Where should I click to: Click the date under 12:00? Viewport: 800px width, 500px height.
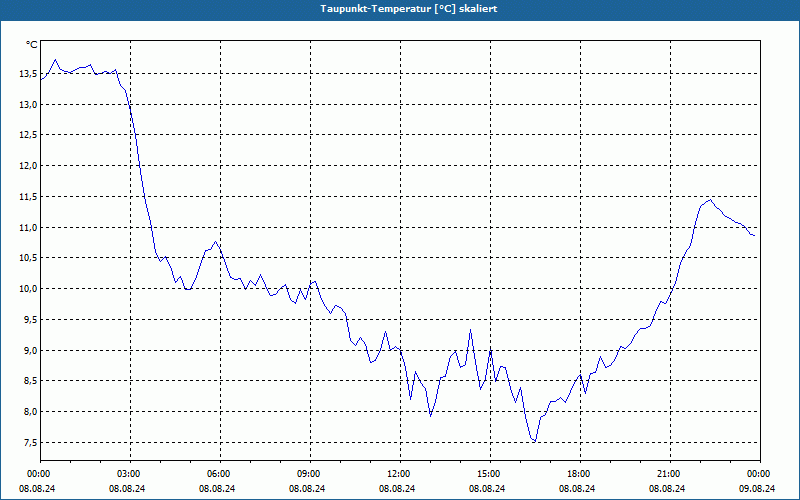[x=397, y=489]
